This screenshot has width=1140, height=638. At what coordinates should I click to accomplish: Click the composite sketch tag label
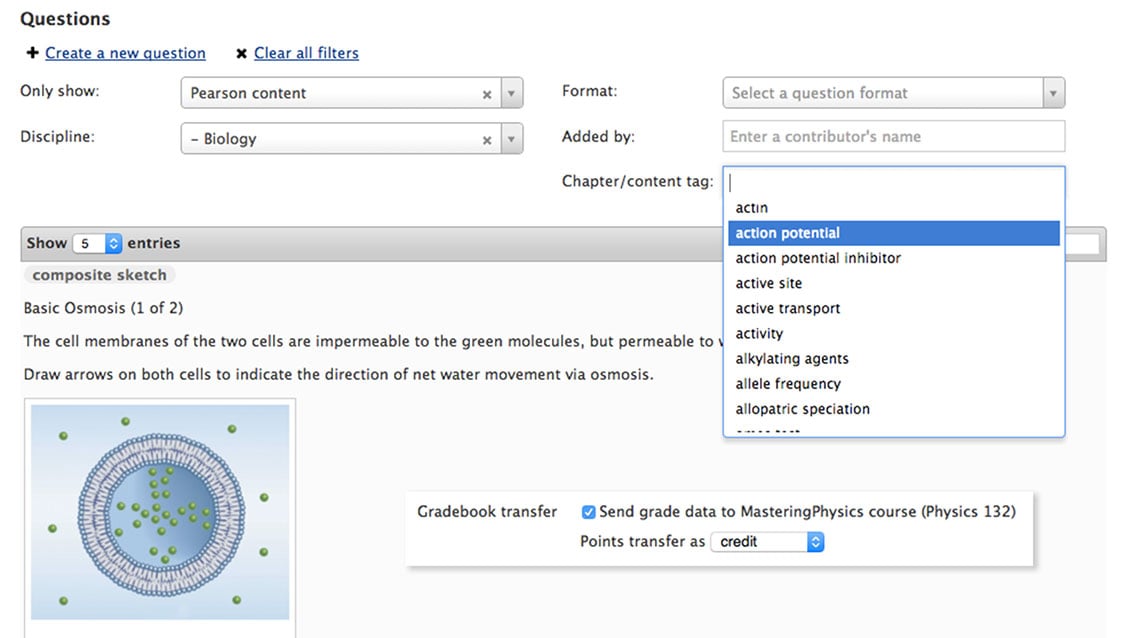point(99,275)
